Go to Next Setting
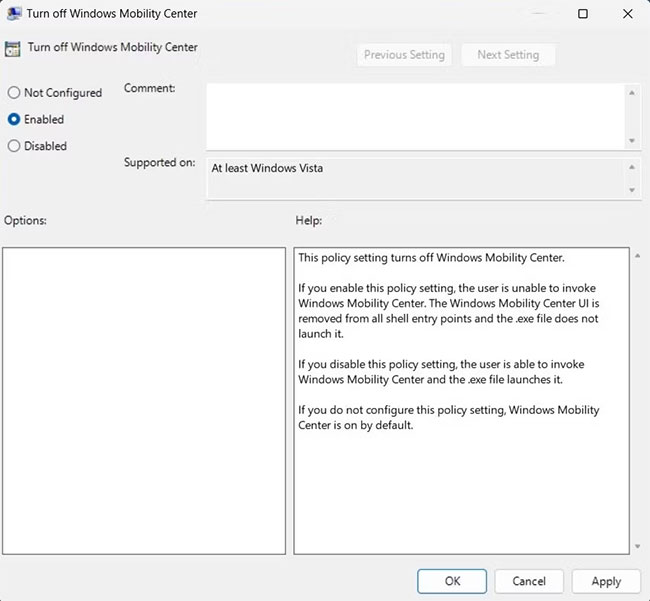650x601 pixels. (508, 55)
